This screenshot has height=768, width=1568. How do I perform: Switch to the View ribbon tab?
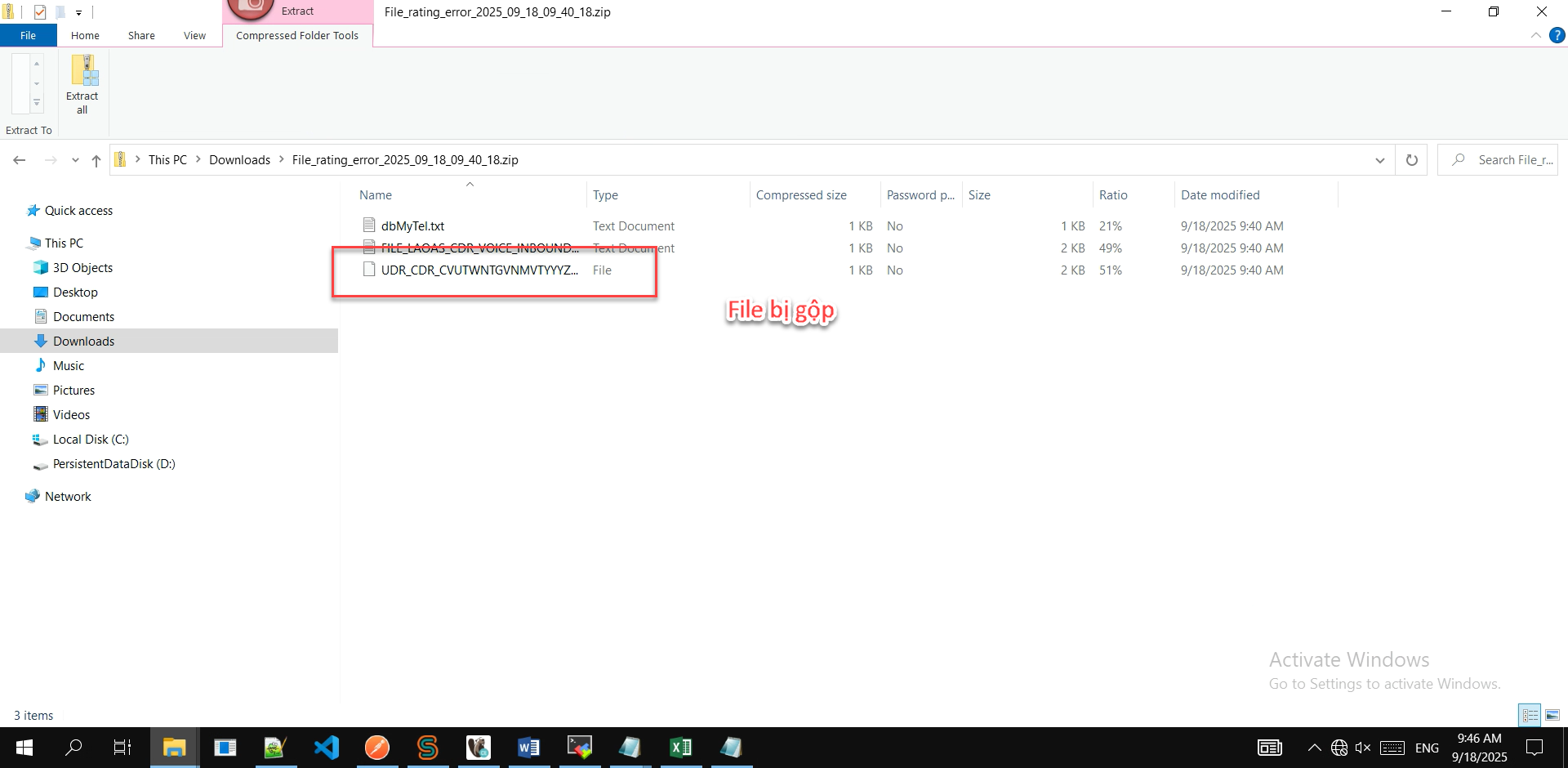click(x=194, y=35)
